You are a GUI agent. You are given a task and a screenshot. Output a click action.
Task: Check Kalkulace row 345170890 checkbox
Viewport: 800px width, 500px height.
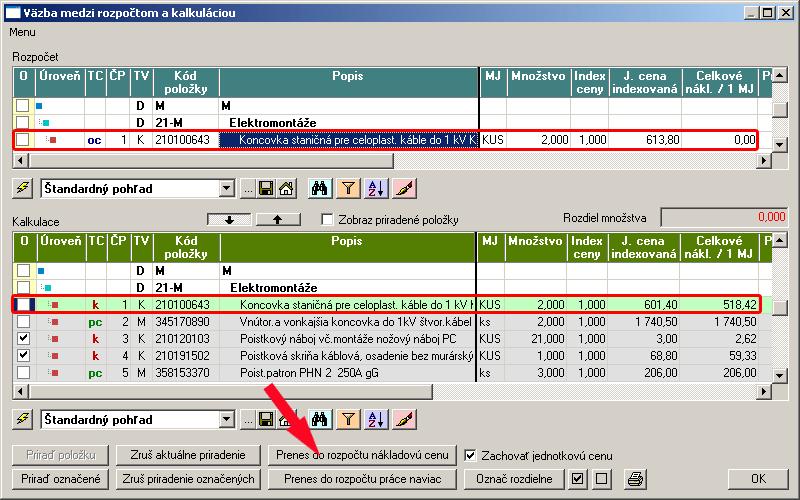[23, 322]
